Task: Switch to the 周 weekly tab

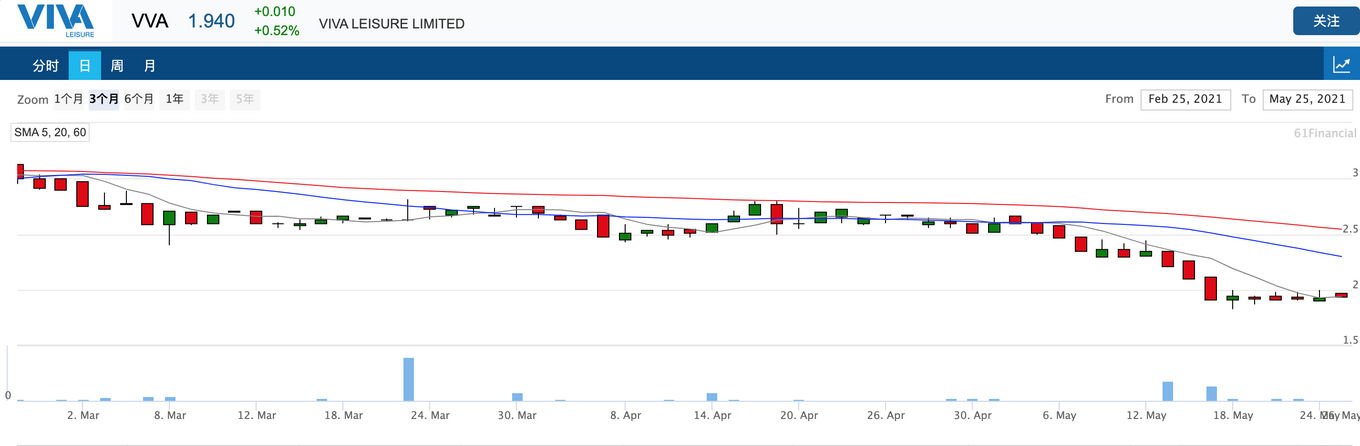Action: coord(117,66)
